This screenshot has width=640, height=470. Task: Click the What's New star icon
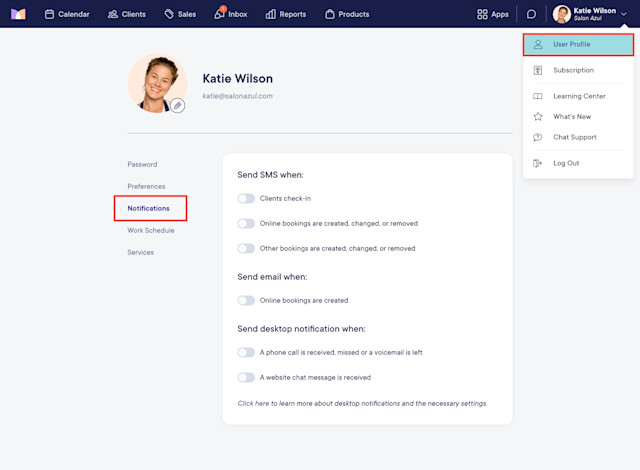point(538,117)
